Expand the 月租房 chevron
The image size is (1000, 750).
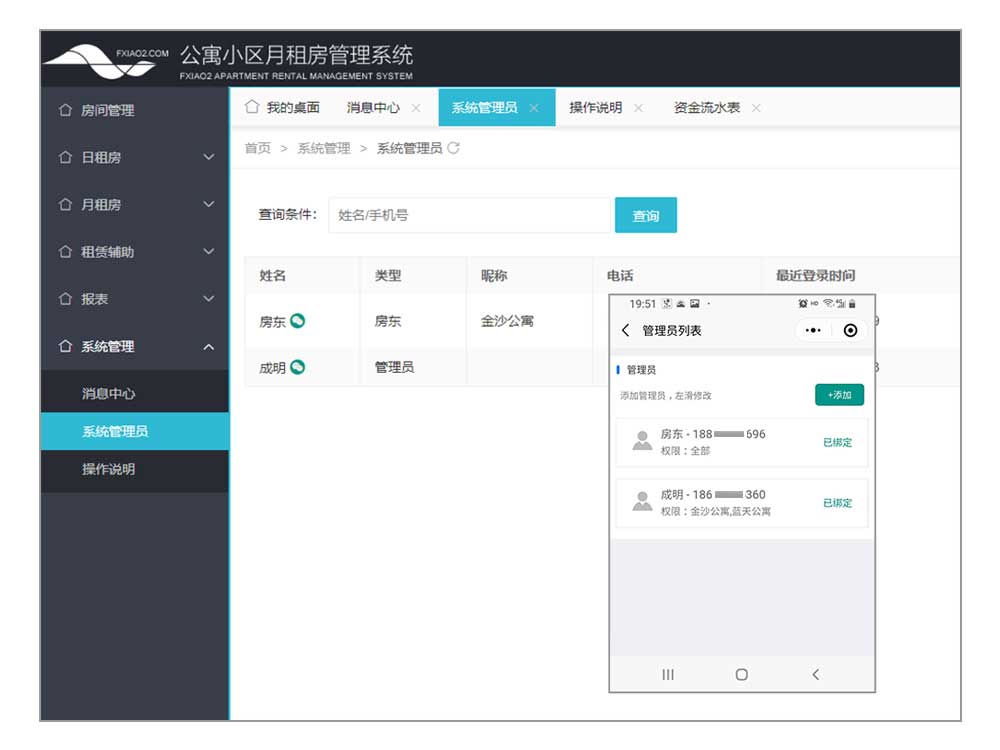(x=209, y=204)
